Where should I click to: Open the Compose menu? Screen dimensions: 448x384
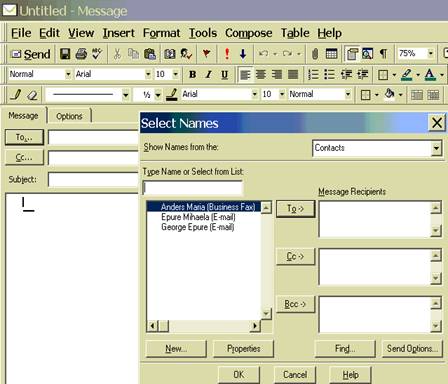(249, 33)
